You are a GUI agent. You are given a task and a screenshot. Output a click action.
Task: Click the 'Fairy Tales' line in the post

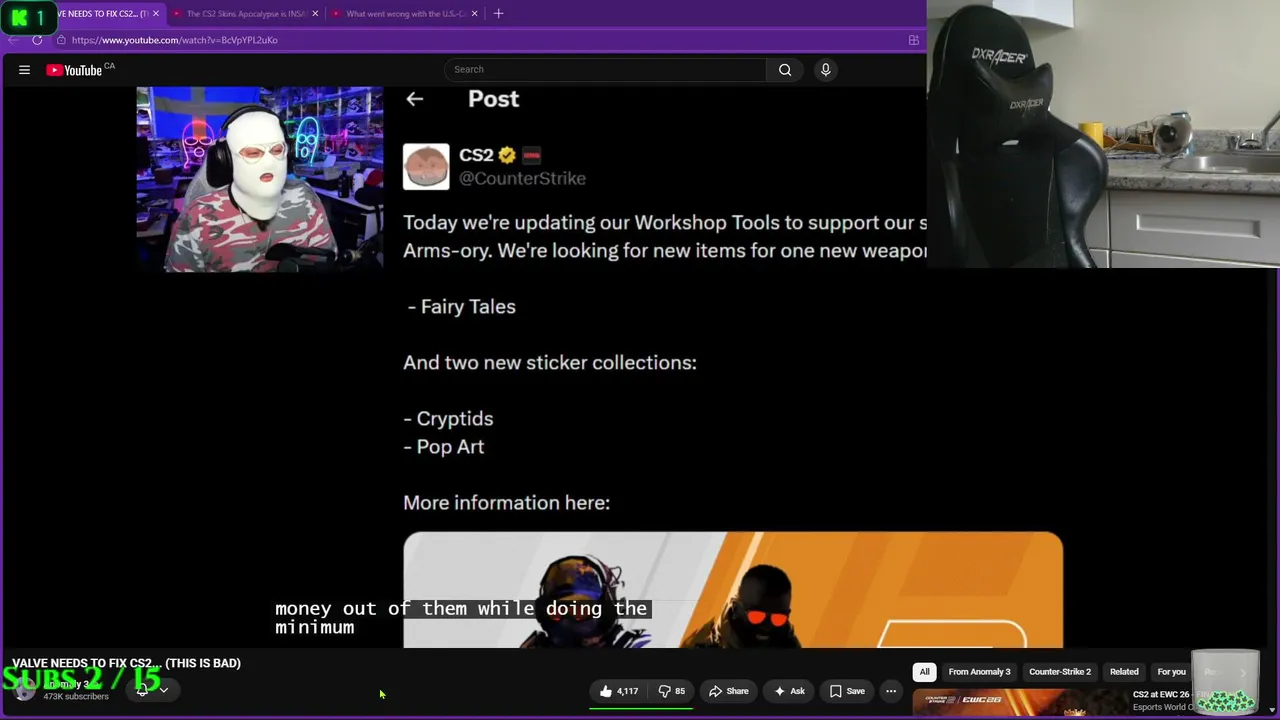coord(462,307)
